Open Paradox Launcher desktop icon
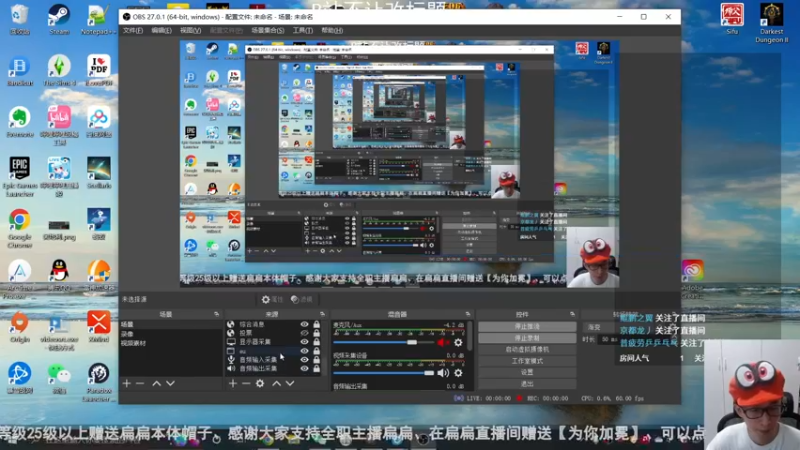 click(98, 382)
